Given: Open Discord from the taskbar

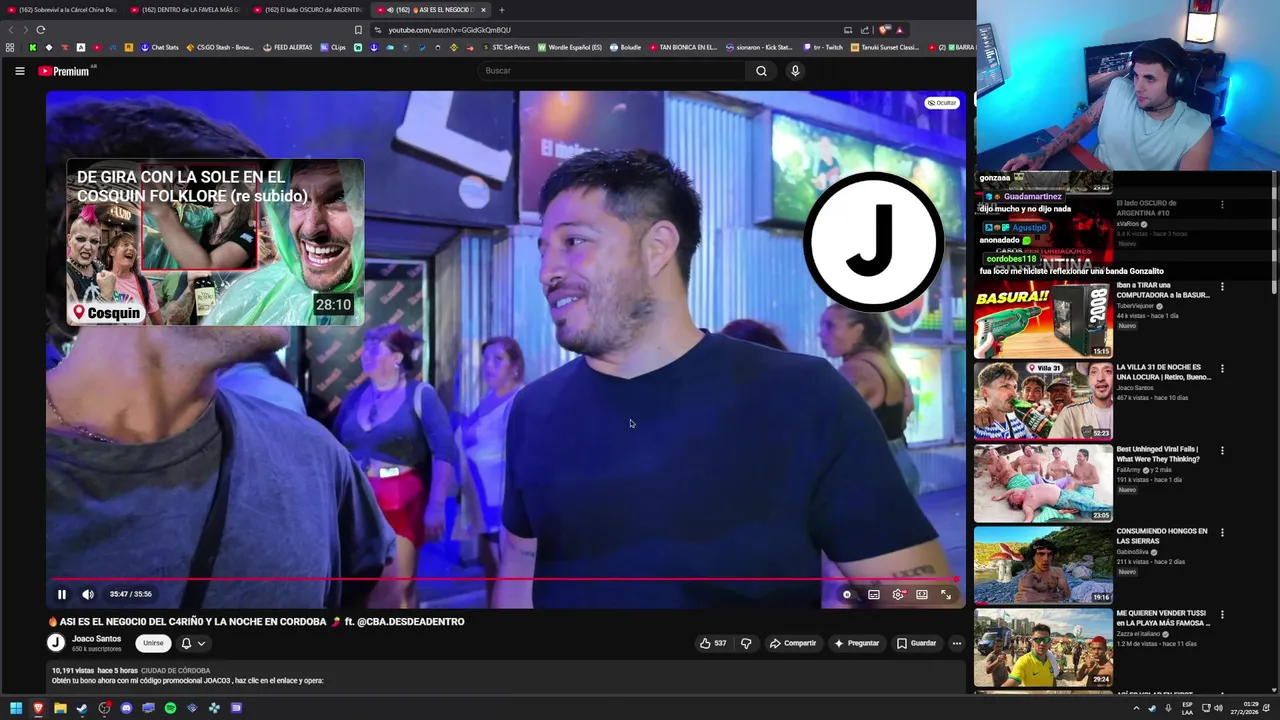Looking at the screenshot, I should tap(126, 708).
